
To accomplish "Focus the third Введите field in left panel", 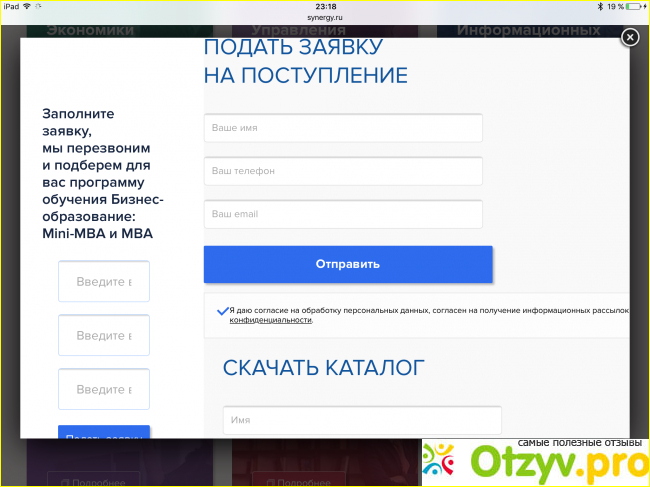I will pyautogui.click(x=104, y=389).
